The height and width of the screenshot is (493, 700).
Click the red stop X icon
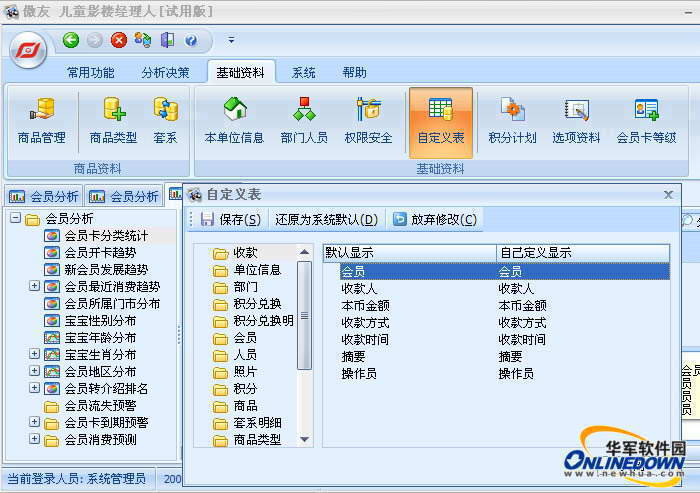click(x=119, y=41)
